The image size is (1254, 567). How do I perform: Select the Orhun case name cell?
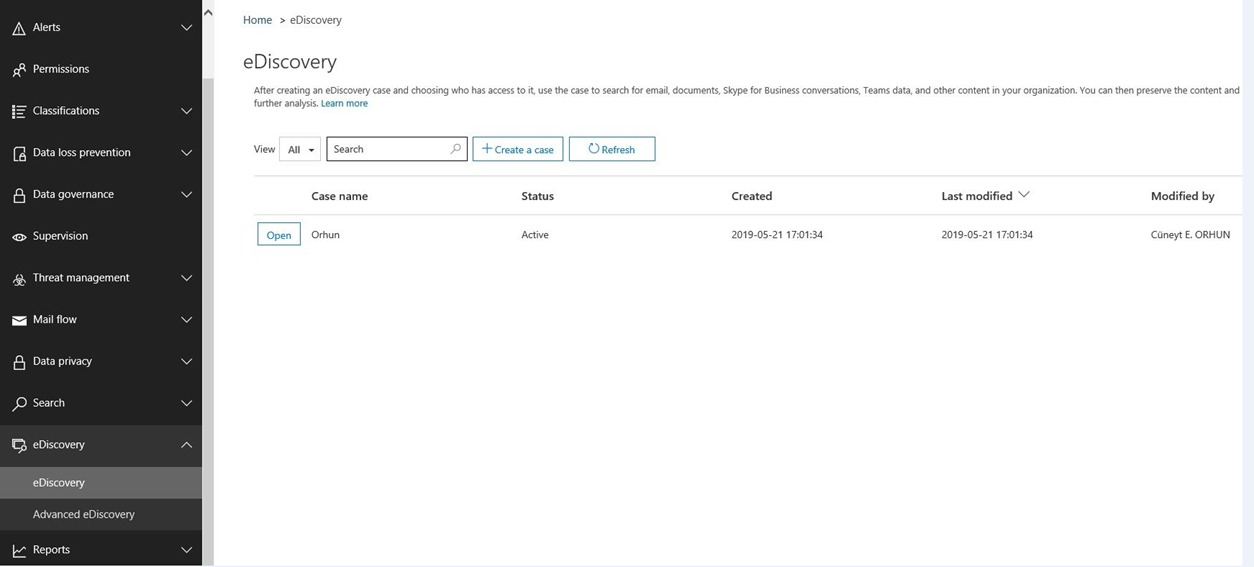pos(325,235)
